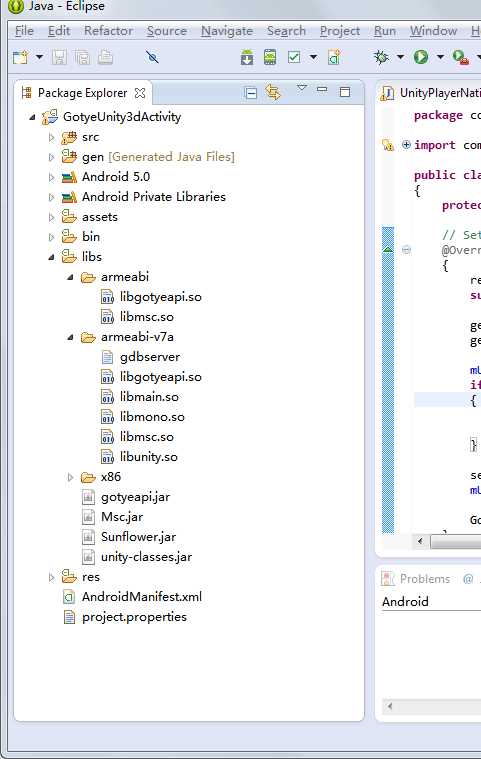Expand the x86 folder
Image resolution: width=481 pixels, height=759 pixels.
tap(71, 477)
